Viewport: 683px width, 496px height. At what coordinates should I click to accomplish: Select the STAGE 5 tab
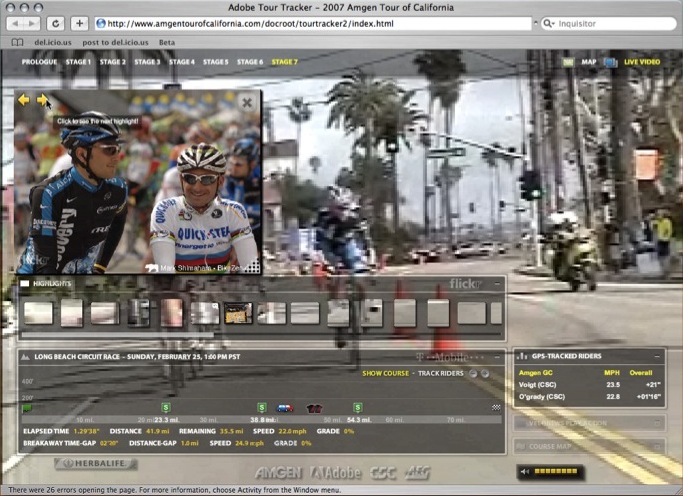coord(216,62)
